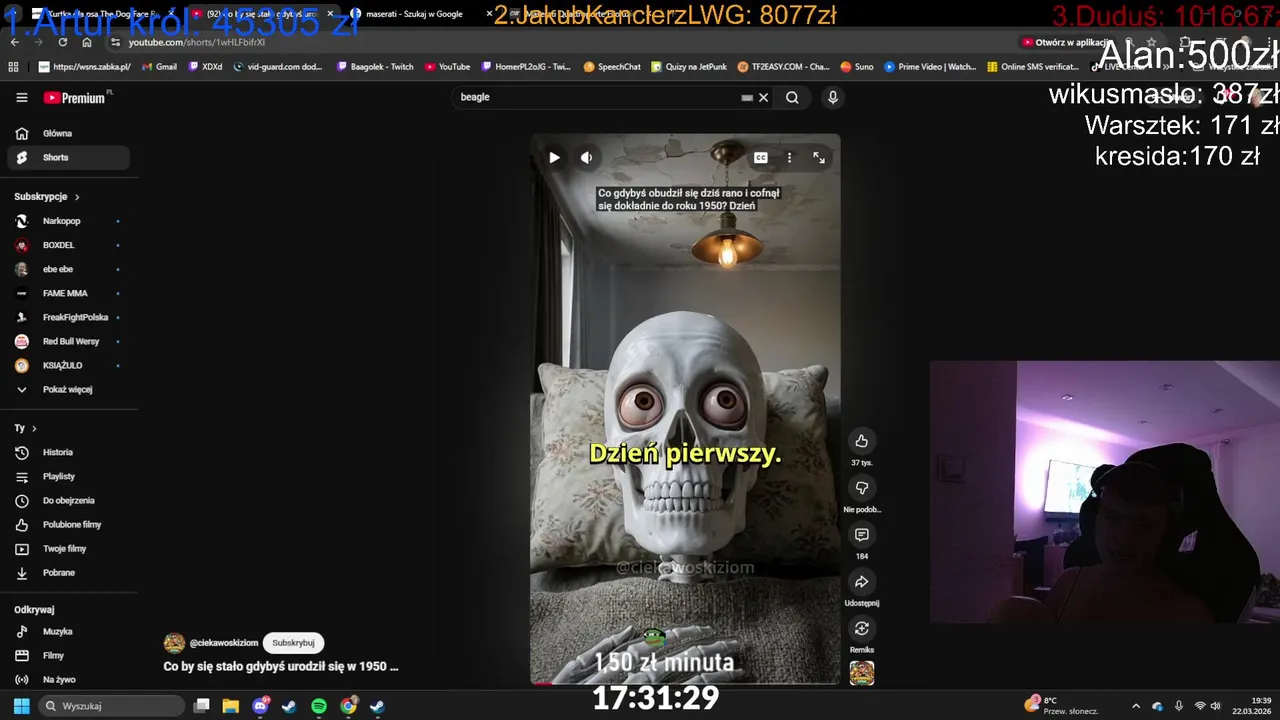Click the magnifier search button
This screenshot has width=1280, height=720.
tap(792, 97)
